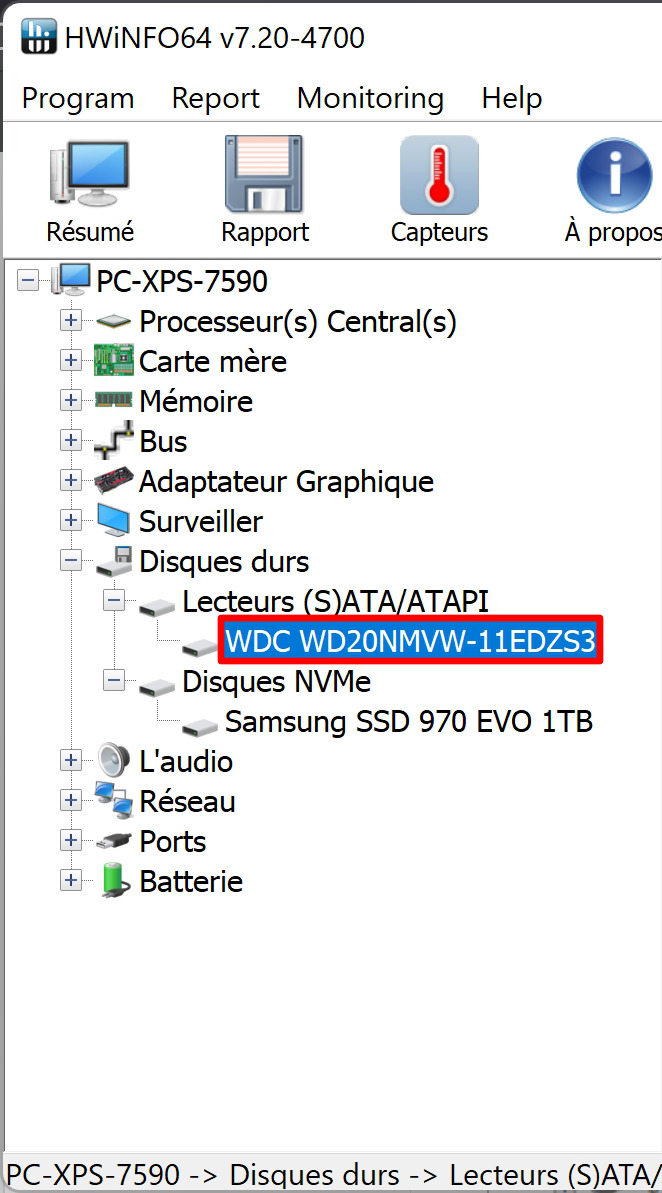662x1193 pixels.
Task: Click the Carte mère motherboard icon
Action: coord(113,361)
